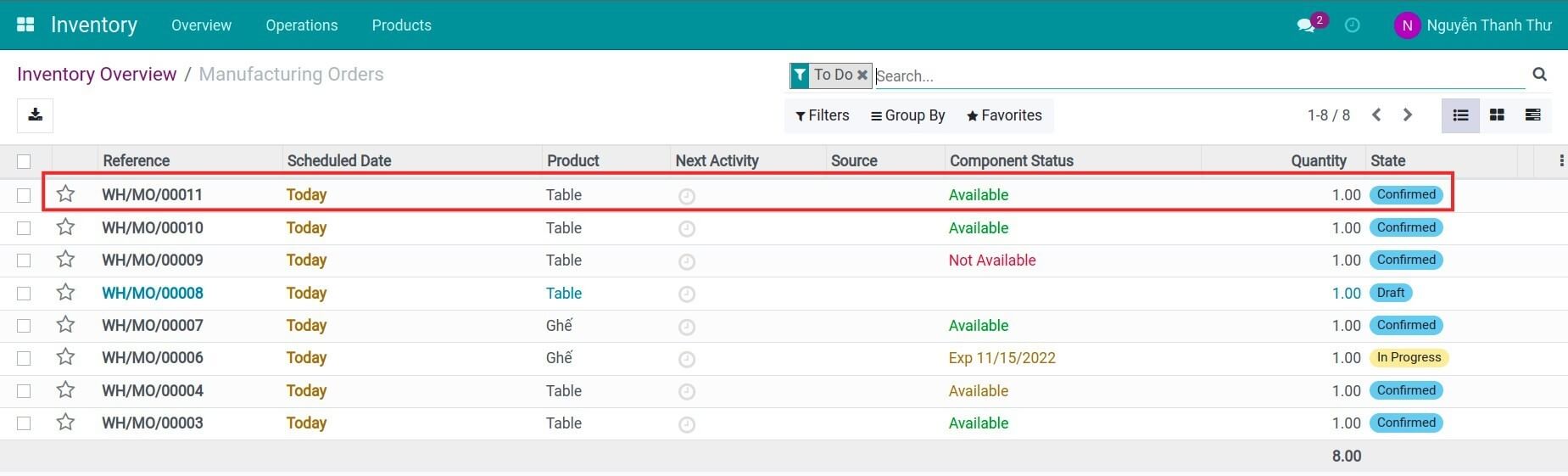1568x476 pixels.
Task: Open the Group By dropdown
Action: (907, 115)
